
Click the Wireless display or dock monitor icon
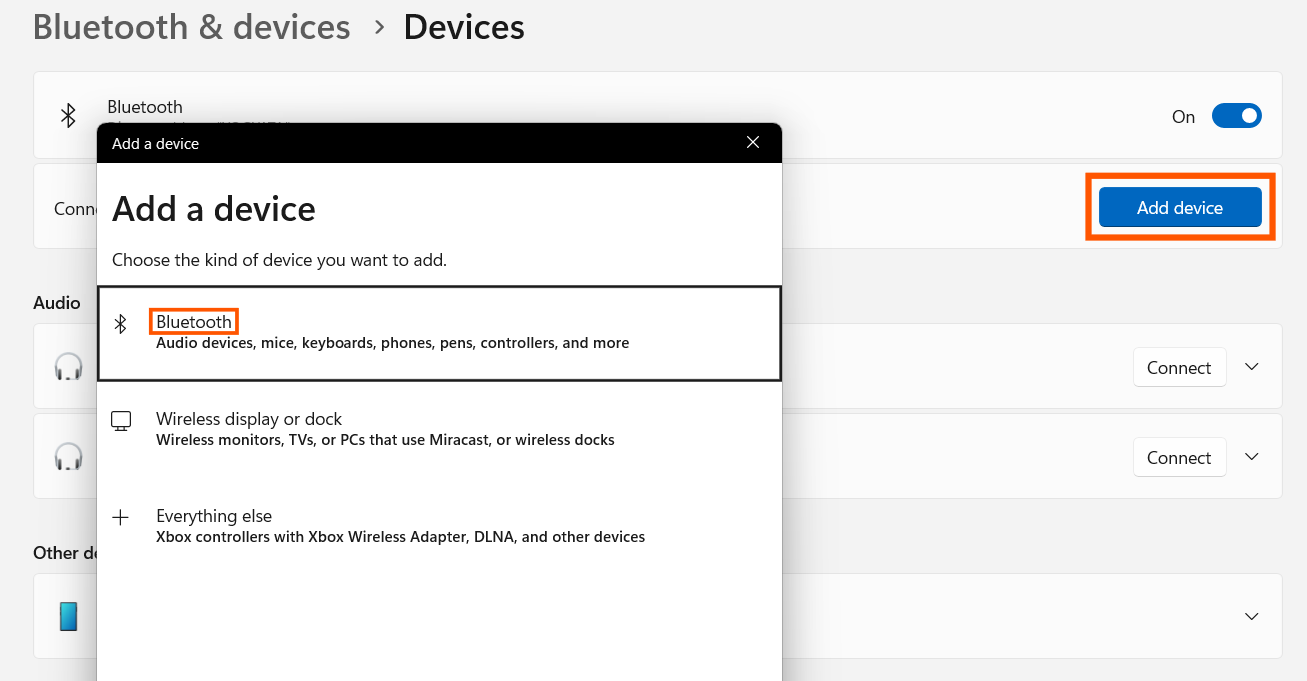(x=121, y=420)
